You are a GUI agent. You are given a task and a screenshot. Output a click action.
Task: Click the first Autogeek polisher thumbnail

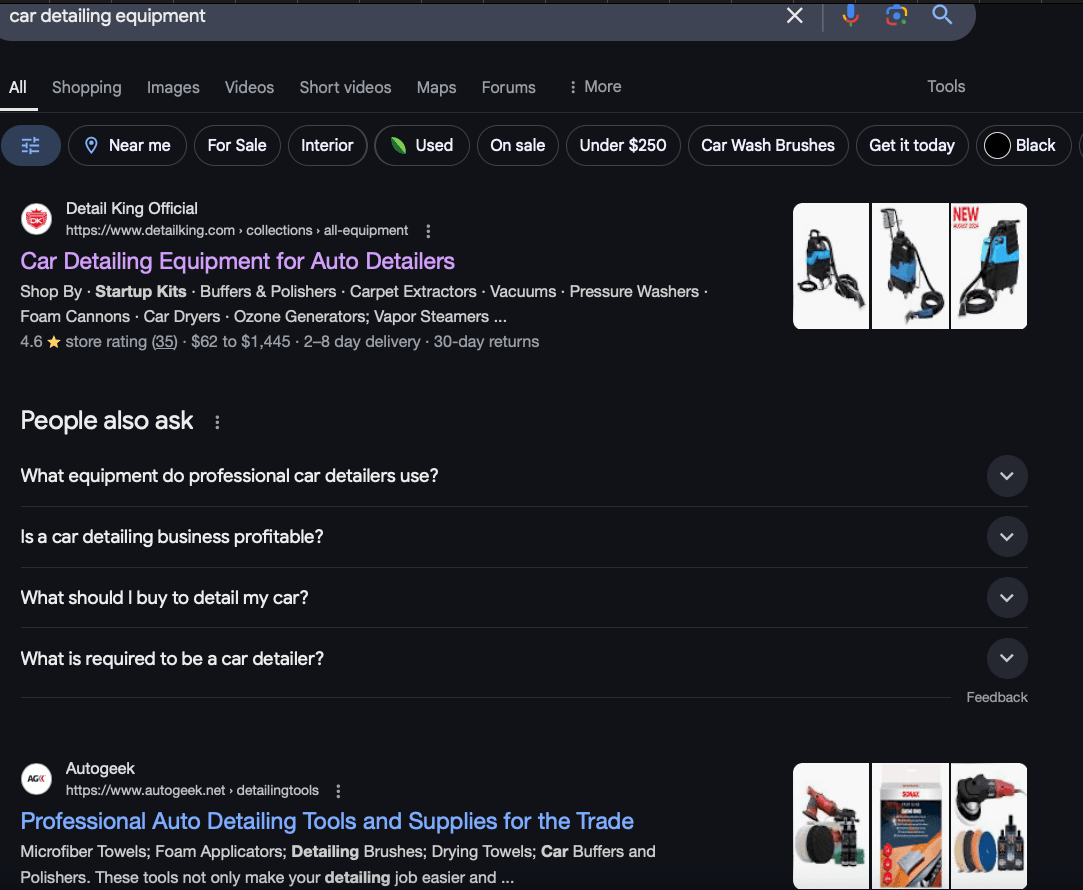point(830,826)
